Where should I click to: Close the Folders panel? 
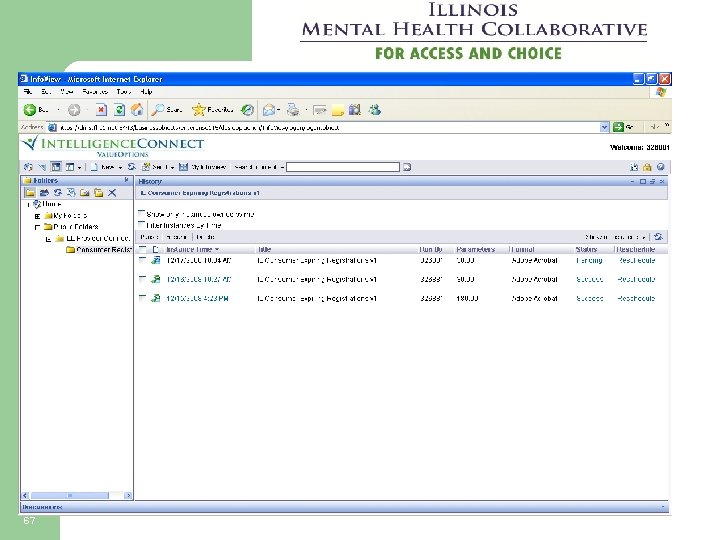(x=126, y=180)
